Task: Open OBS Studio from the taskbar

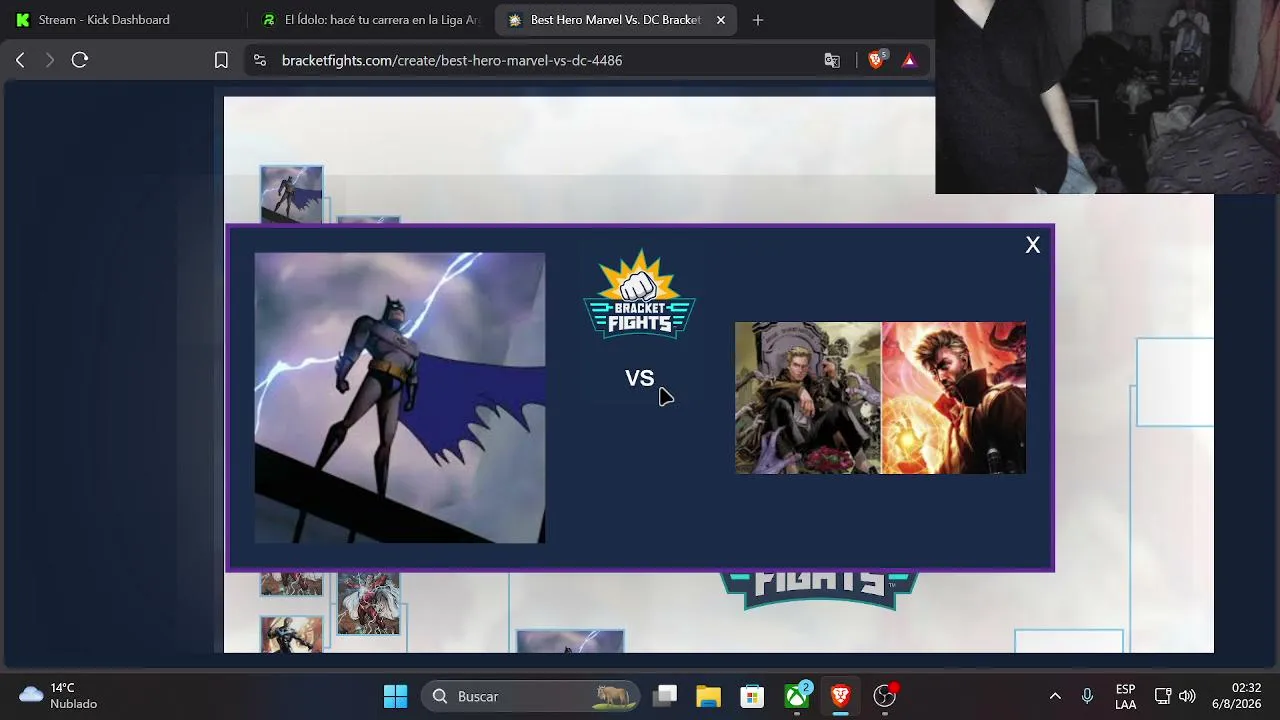Action: [x=885, y=696]
